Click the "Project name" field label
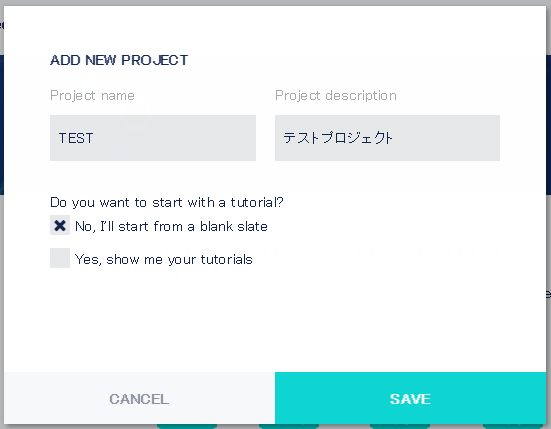551x429 pixels. (x=92, y=96)
